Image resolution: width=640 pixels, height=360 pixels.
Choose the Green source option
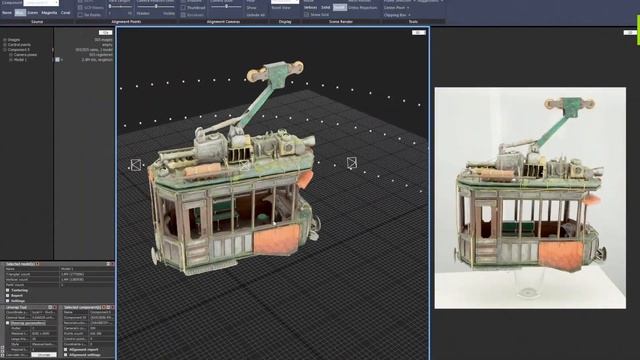(33, 13)
